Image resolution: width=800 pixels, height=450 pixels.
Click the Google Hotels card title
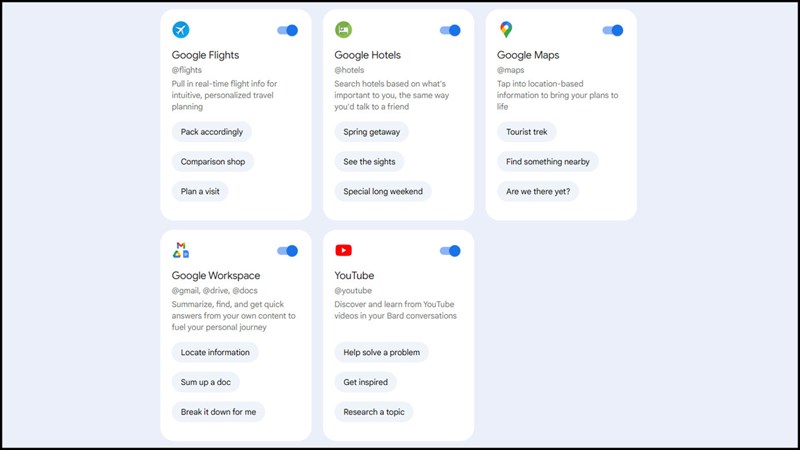point(367,55)
